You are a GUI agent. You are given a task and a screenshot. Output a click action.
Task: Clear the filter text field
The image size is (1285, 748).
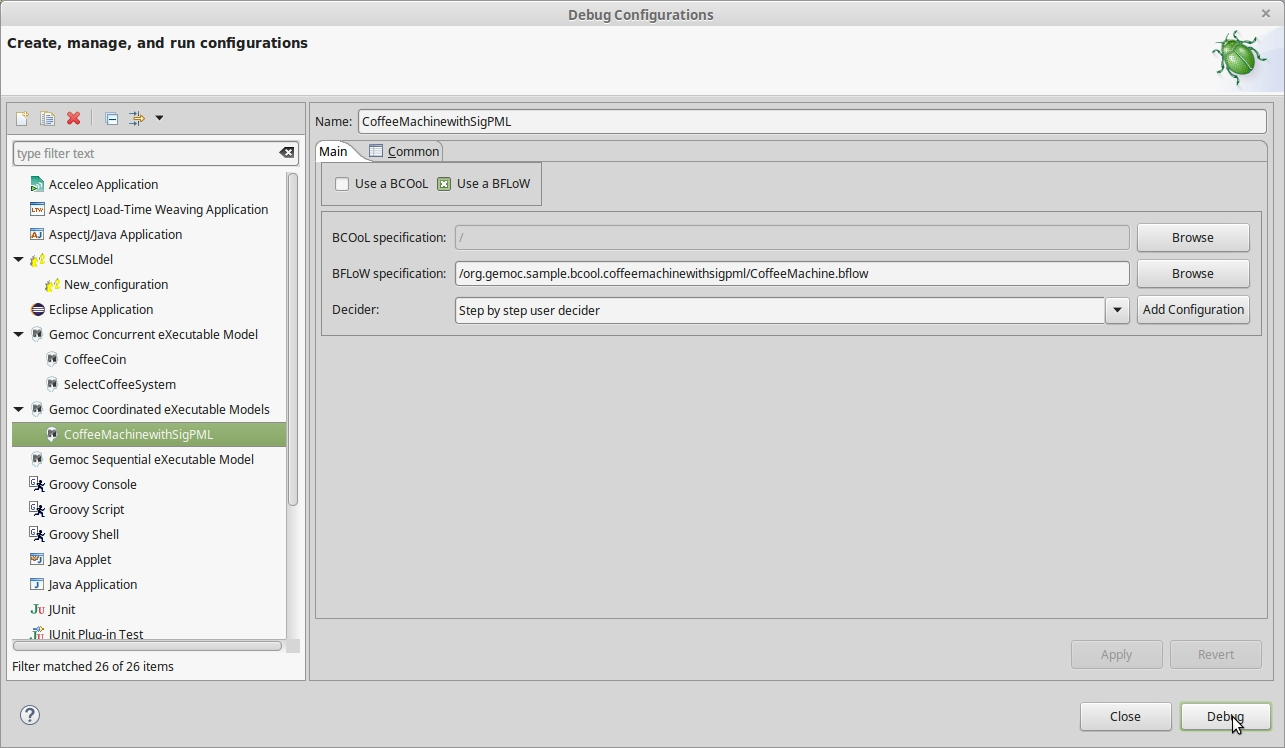tap(287, 152)
